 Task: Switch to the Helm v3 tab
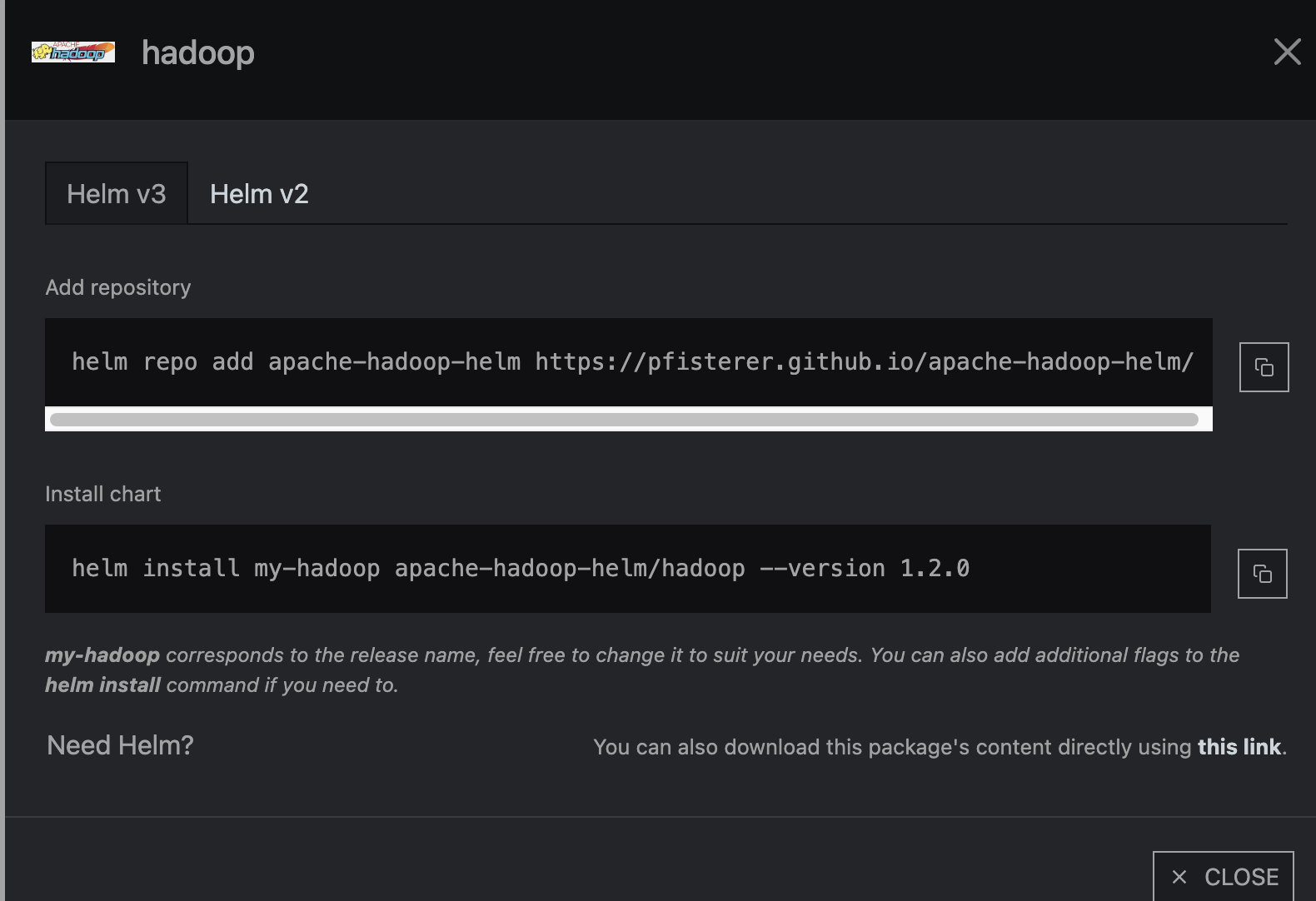117,194
